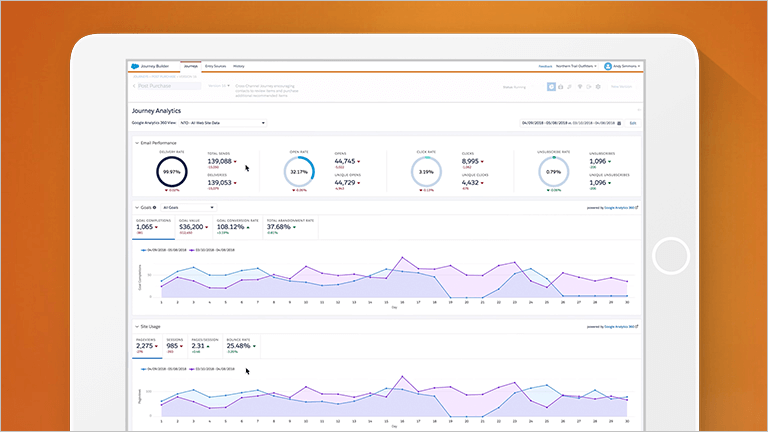
Task: Open the Google Analytics 360 View dropdown
Action: pos(223,123)
